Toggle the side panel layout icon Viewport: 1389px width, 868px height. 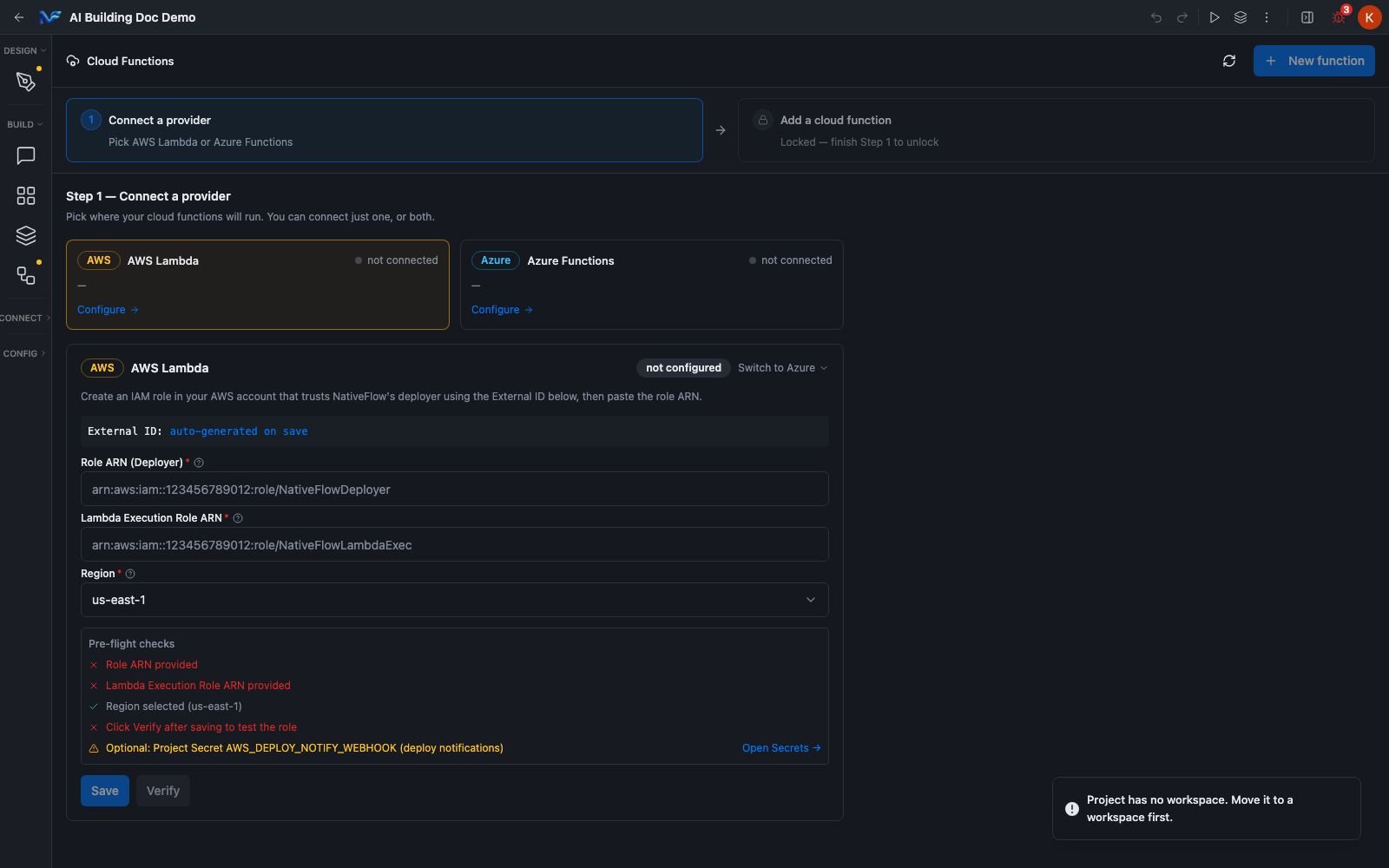pos(1307,17)
